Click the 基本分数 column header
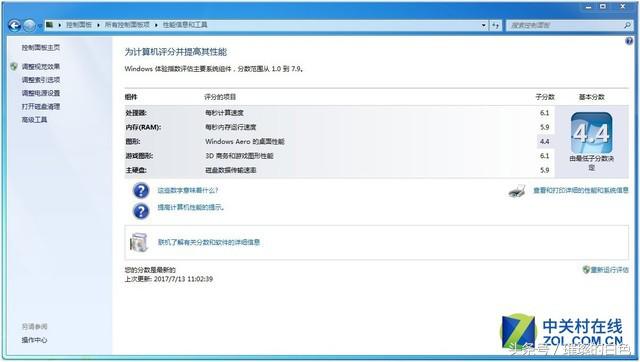This screenshot has width=640, height=362. [591, 97]
